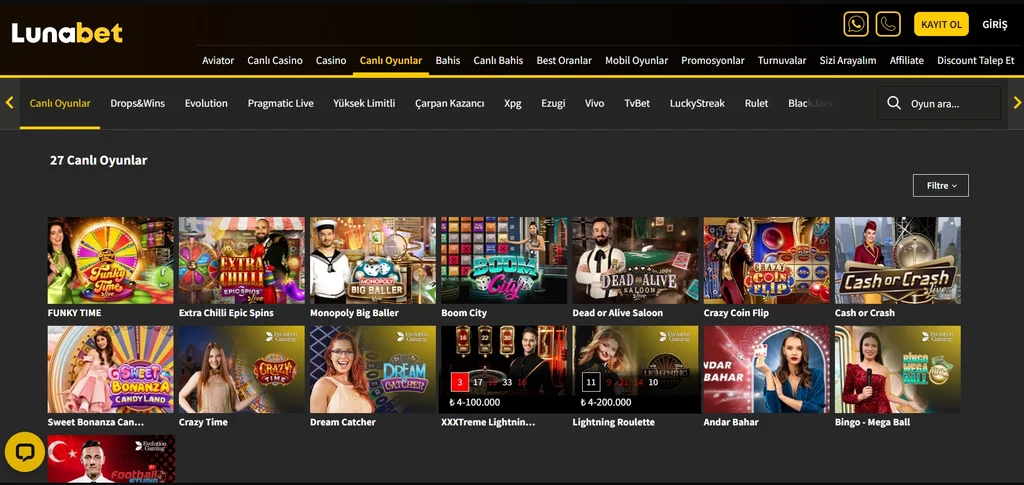Image resolution: width=1024 pixels, height=485 pixels.
Task: Open Monopoly Big Baller thumbnail
Action: point(373,260)
